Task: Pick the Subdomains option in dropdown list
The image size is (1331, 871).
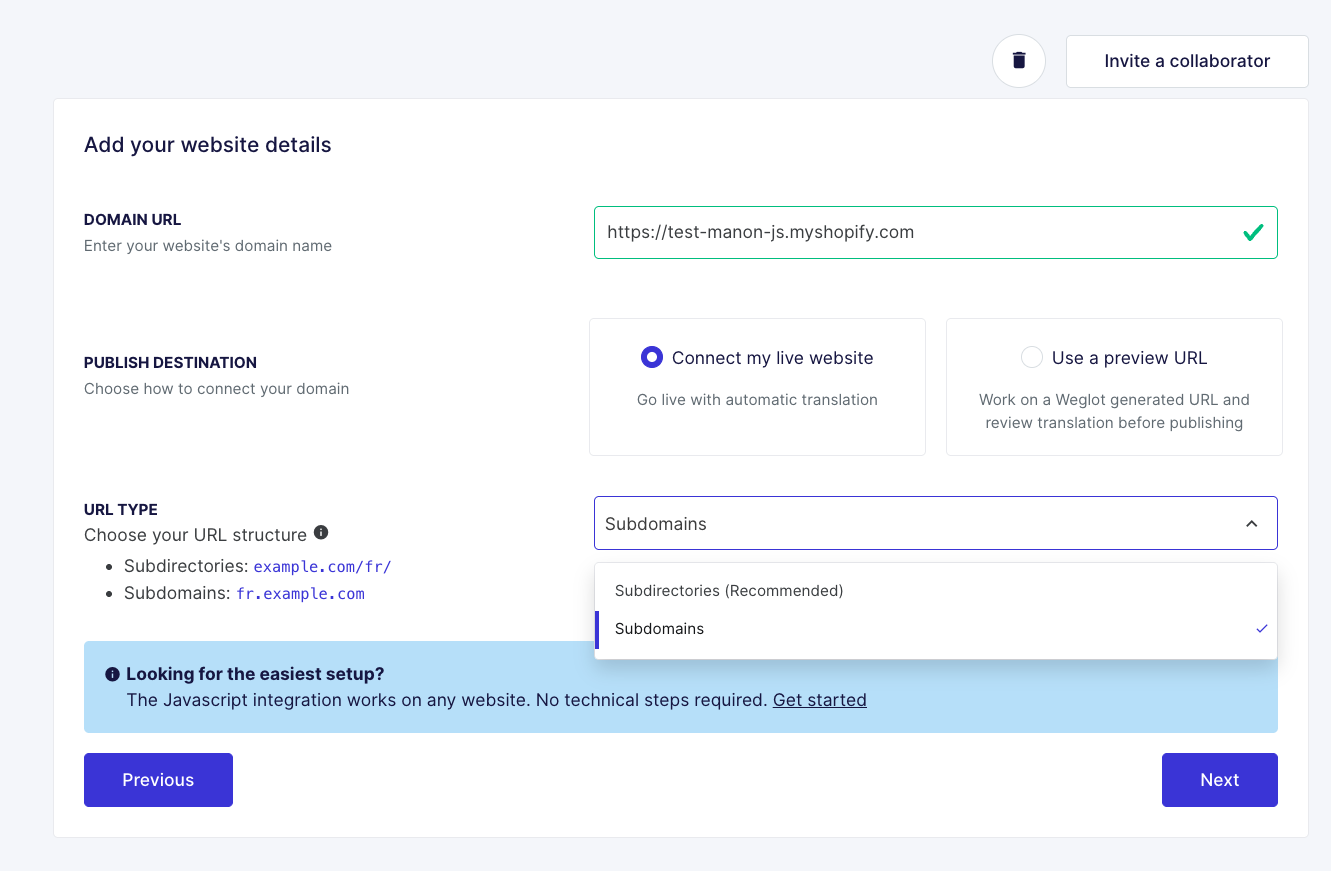Action: (659, 629)
